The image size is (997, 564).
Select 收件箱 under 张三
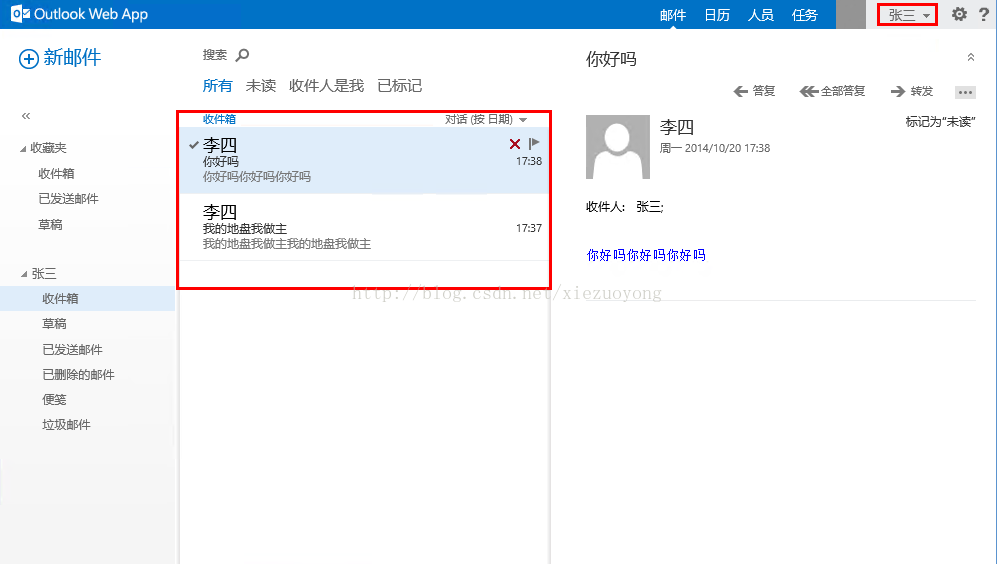tap(87, 298)
